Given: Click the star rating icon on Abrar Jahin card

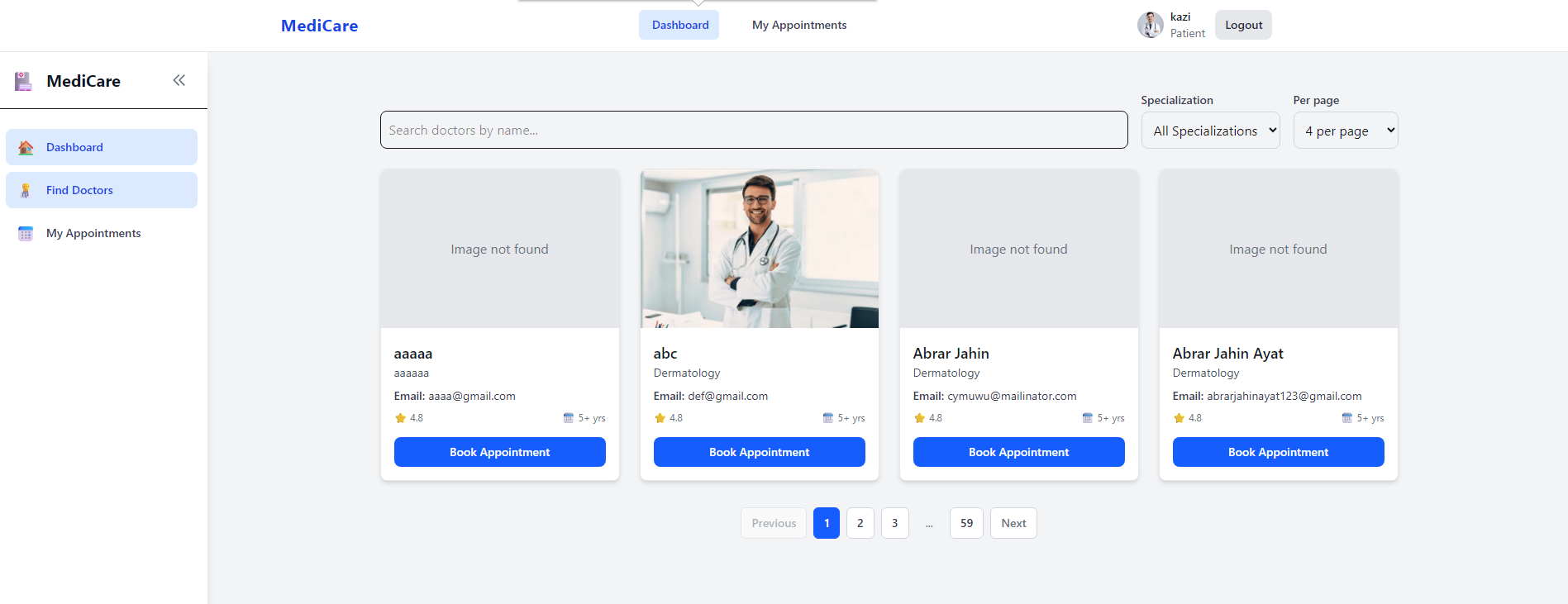Looking at the screenshot, I should pos(920,418).
